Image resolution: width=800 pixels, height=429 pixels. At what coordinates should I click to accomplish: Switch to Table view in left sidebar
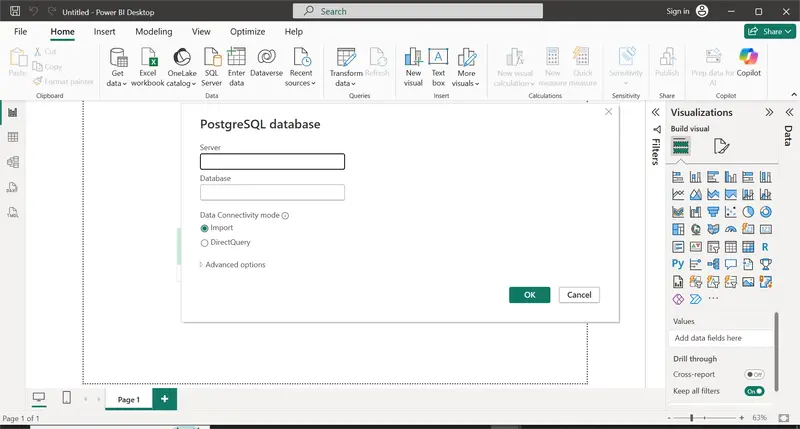[x=13, y=137]
